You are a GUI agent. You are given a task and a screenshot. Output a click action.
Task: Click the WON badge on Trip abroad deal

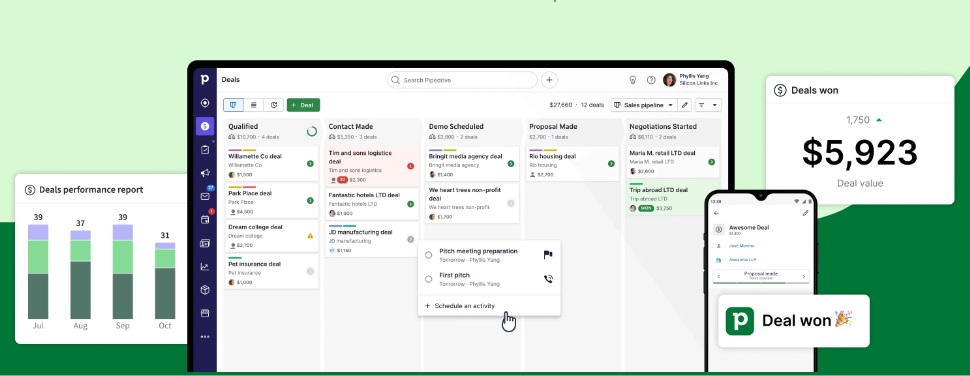pos(646,208)
